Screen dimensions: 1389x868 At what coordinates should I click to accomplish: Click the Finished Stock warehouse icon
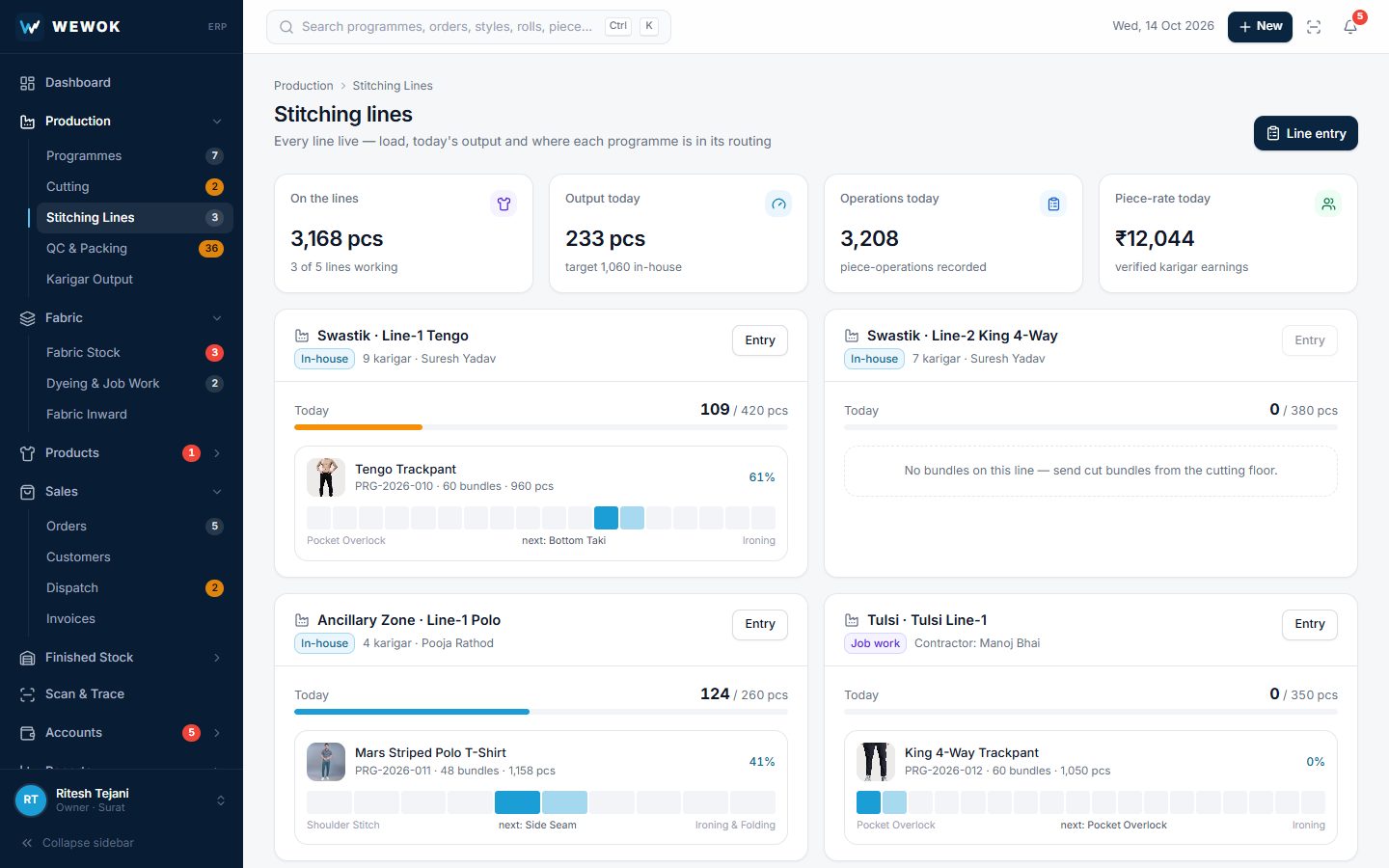27,658
